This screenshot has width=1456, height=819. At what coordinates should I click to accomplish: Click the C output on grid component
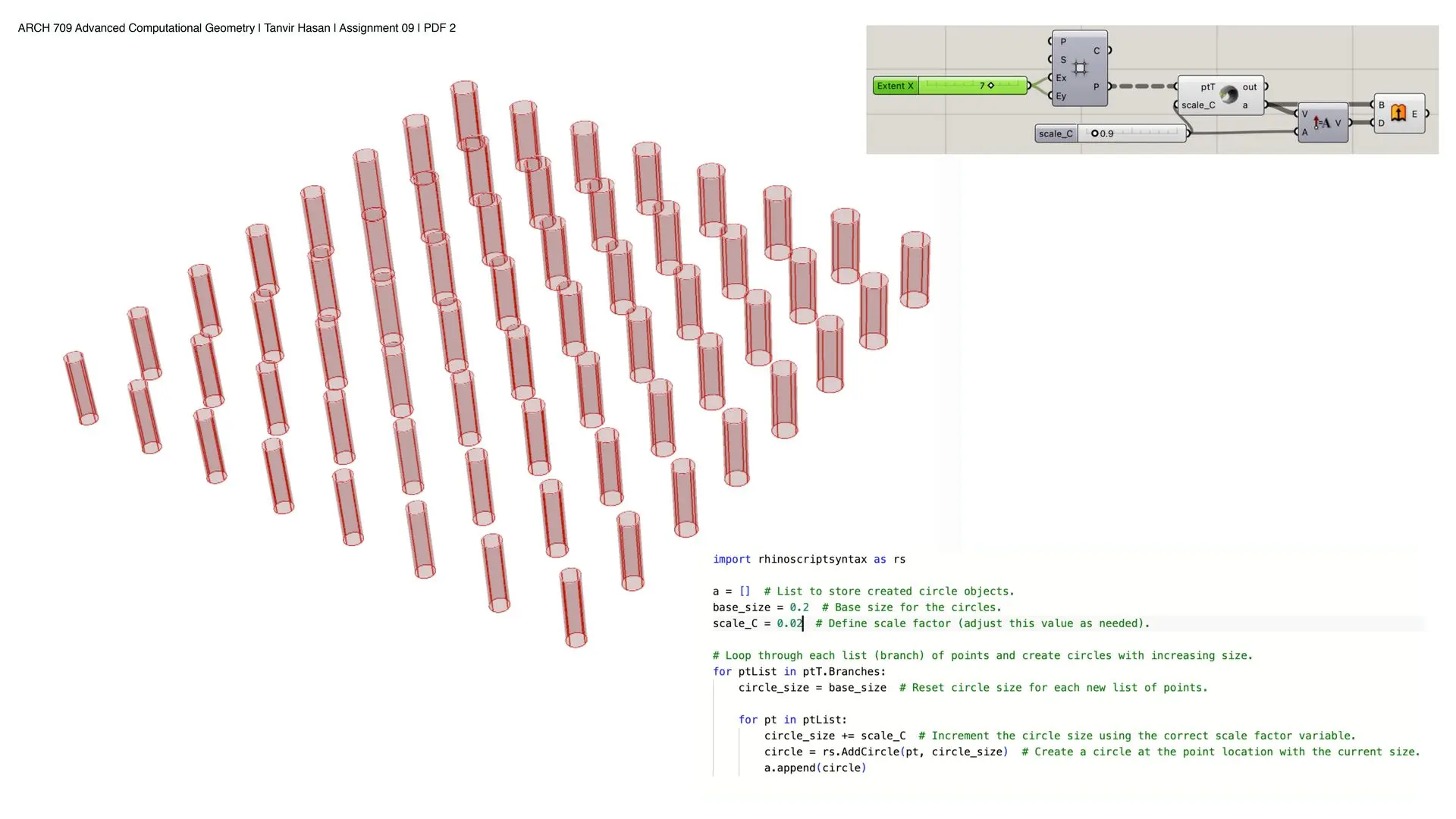point(1097,51)
